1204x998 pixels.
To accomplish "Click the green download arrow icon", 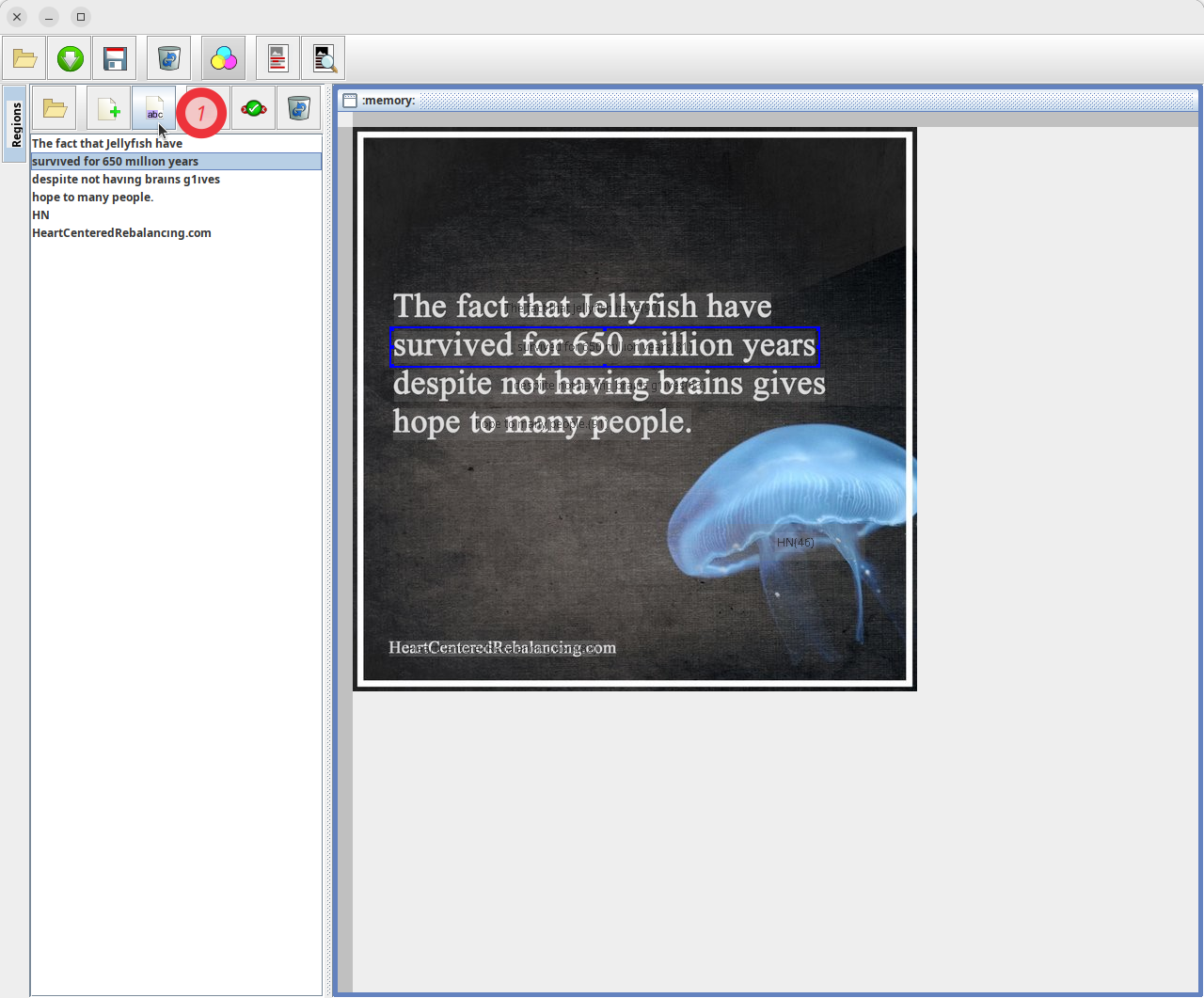I will (71, 59).
